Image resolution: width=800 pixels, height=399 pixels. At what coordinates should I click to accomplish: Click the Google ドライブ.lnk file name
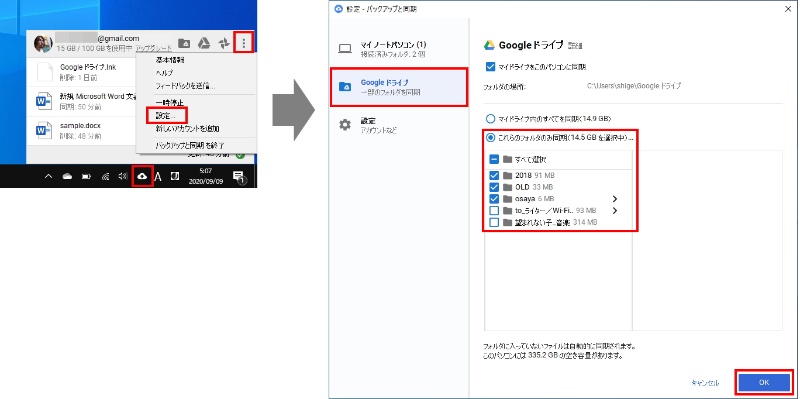tap(88, 67)
